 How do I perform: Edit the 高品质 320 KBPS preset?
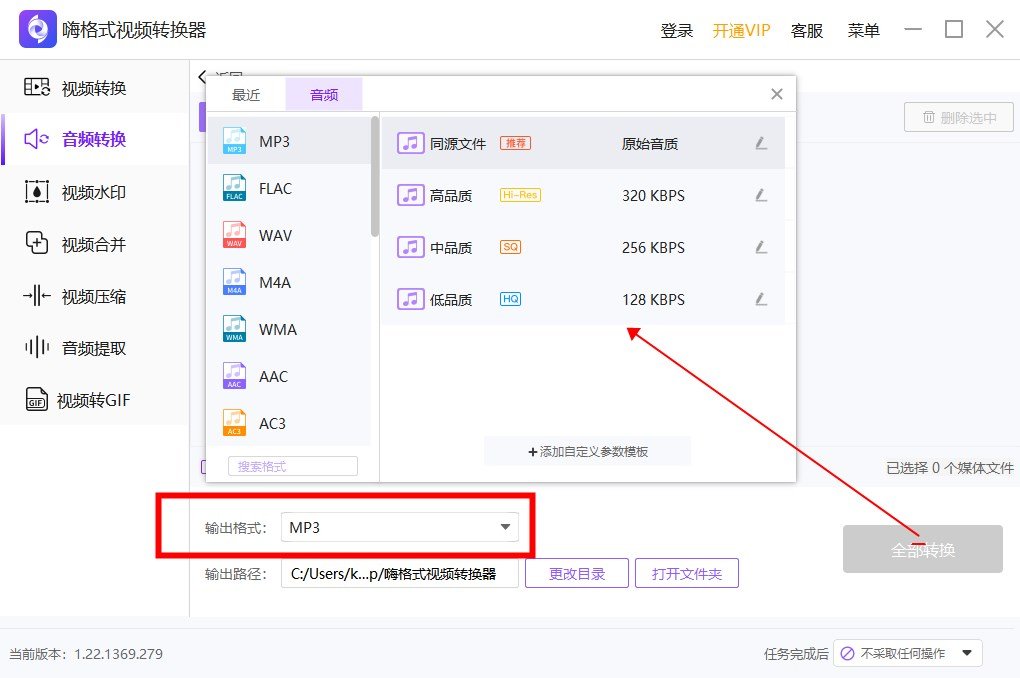[x=761, y=195]
